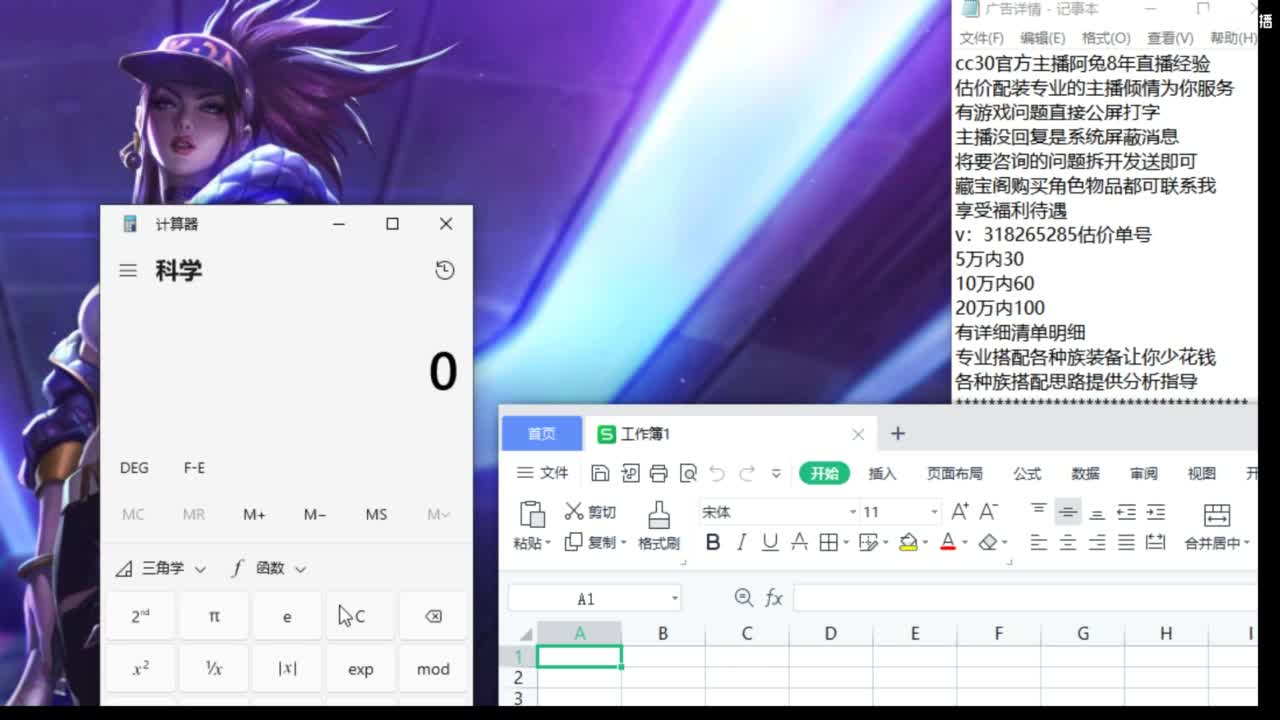Viewport: 1280px width, 720px height.
Task: Increase font size with A+ icon
Action: [960, 512]
